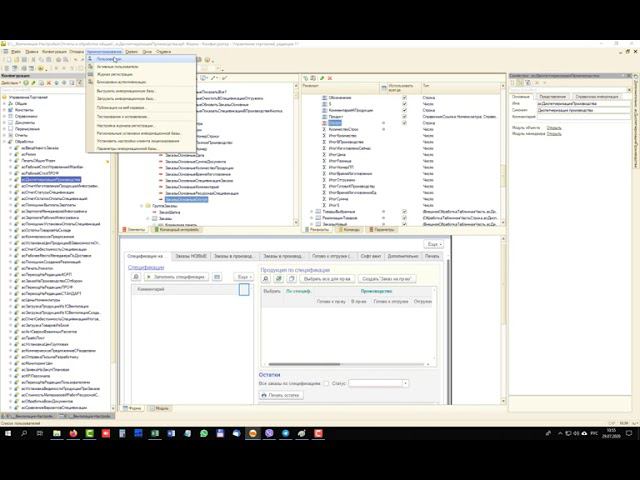
Task: Click magnifier icon under Спецификации
Action: pos(136,277)
